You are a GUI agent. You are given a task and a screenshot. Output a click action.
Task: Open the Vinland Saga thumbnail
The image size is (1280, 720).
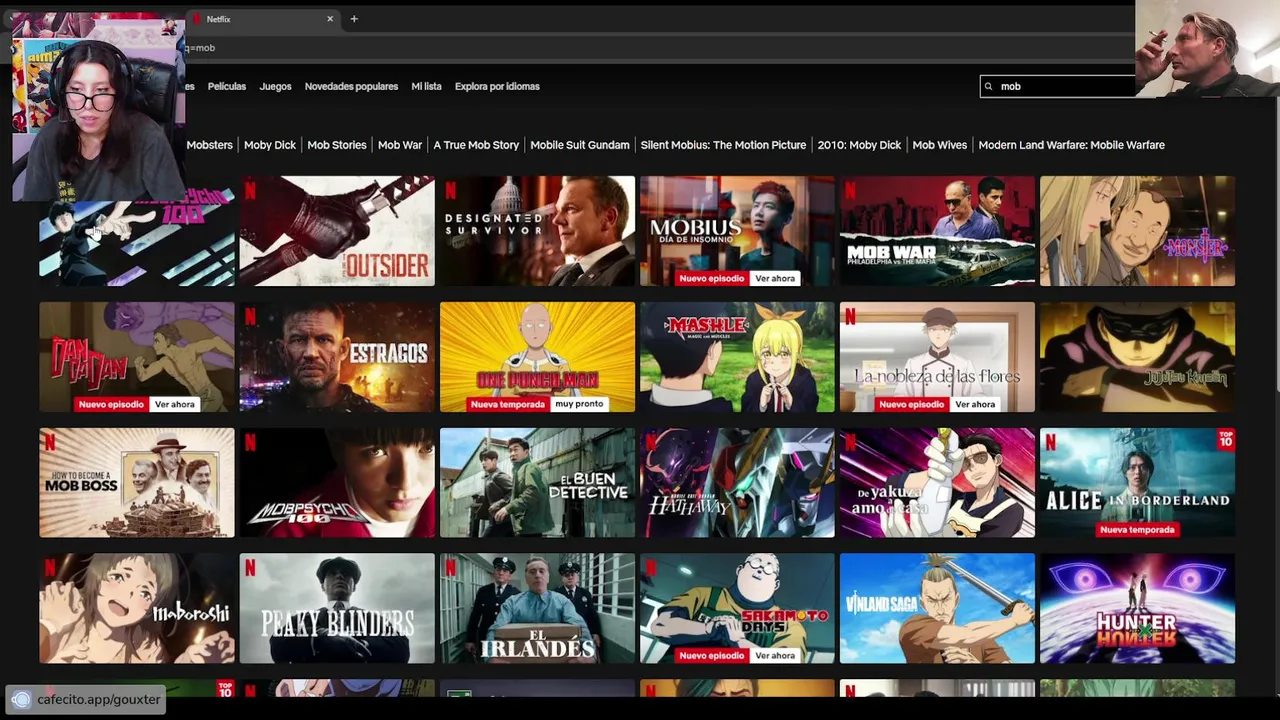[937, 609]
